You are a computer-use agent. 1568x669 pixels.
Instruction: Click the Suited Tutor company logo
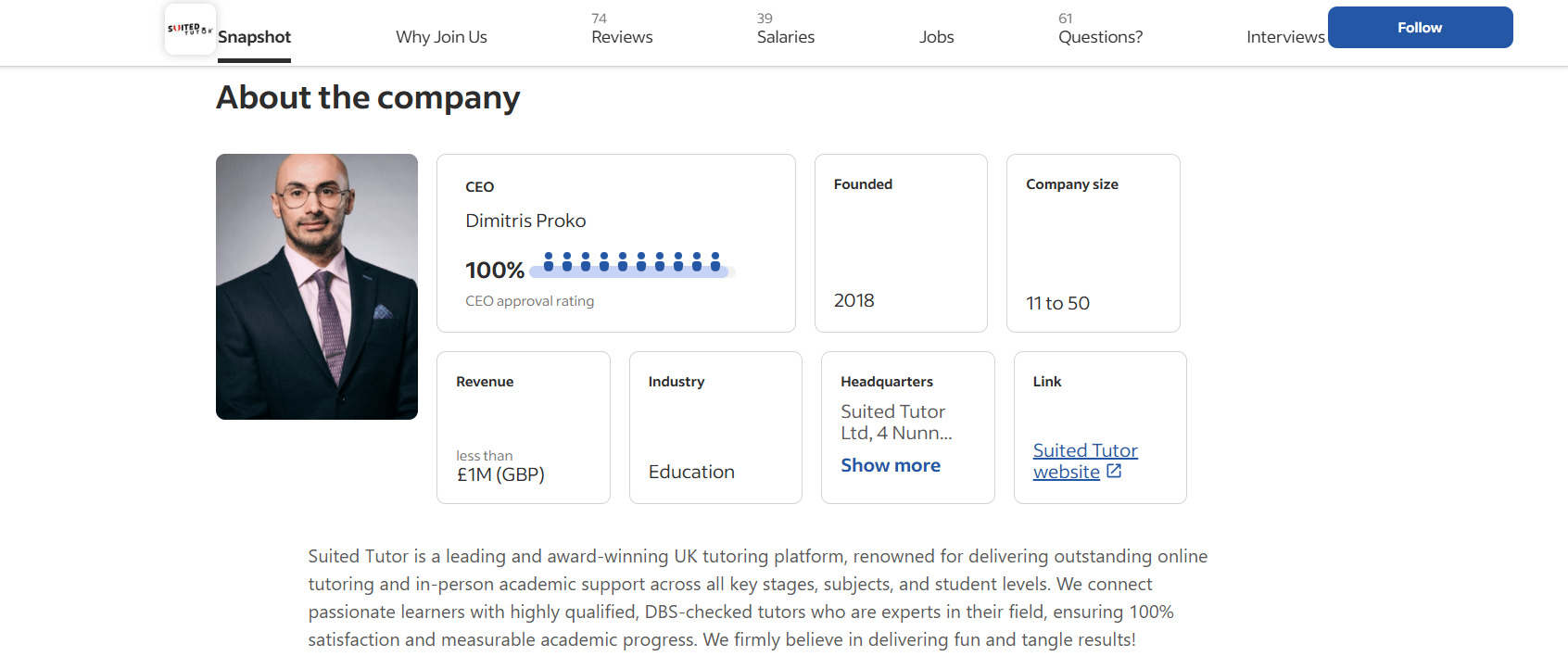[190, 29]
